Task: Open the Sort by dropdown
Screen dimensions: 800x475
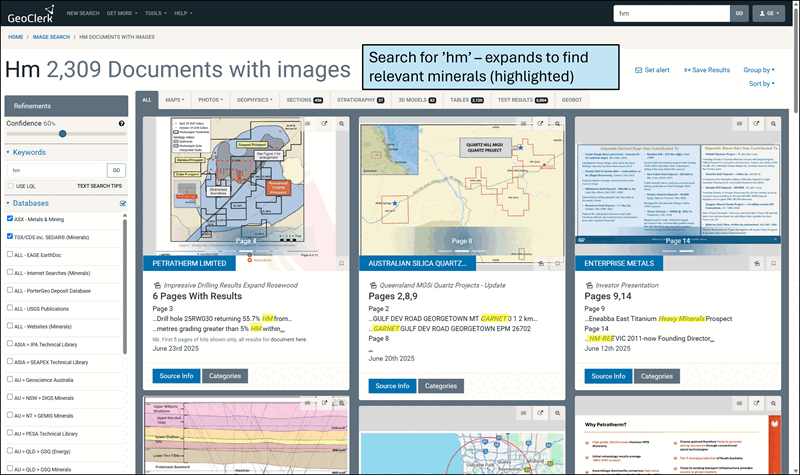Action: (x=760, y=84)
